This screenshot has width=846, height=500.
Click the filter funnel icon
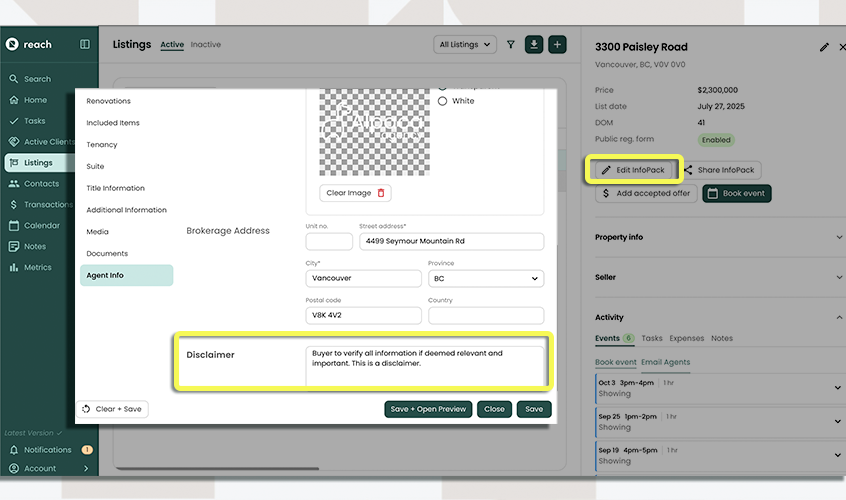click(511, 45)
